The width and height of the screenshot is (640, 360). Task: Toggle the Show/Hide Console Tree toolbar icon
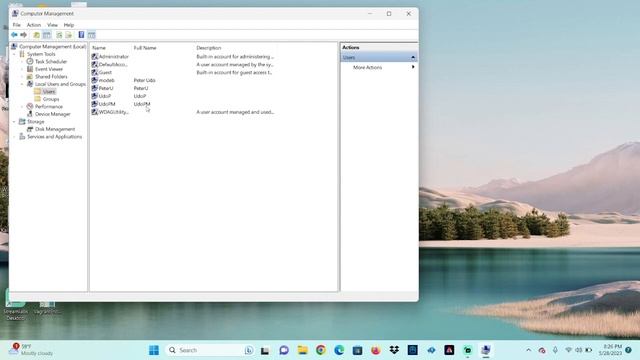(x=47, y=35)
